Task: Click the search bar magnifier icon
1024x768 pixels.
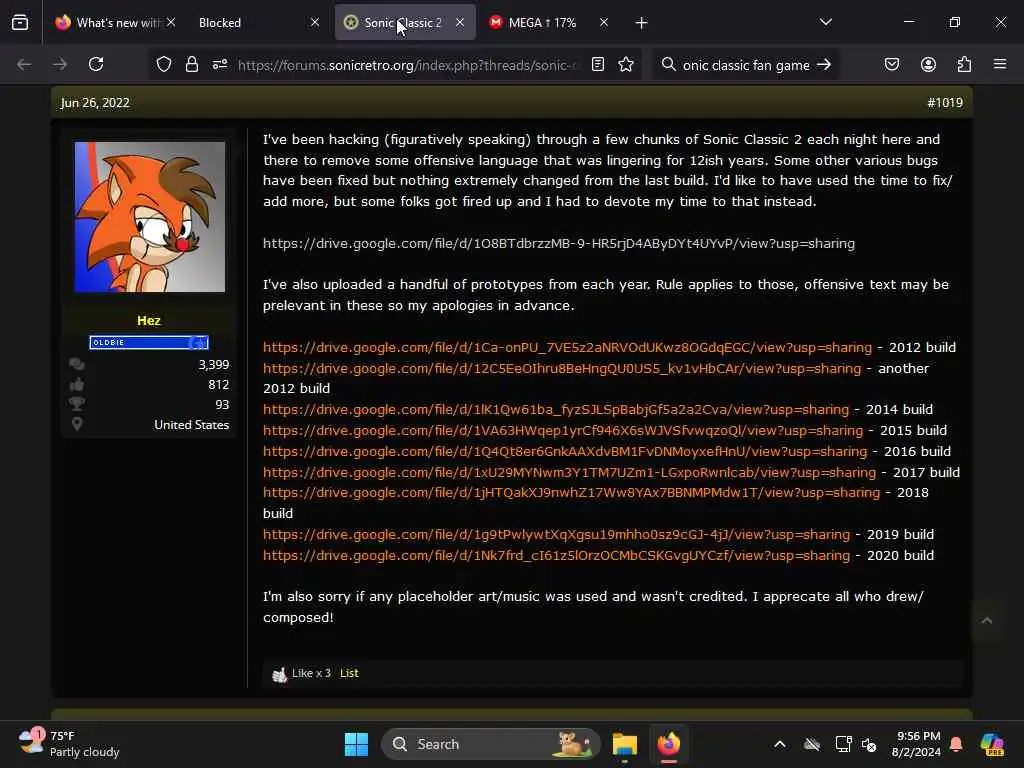Action: click(x=668, y=64)
